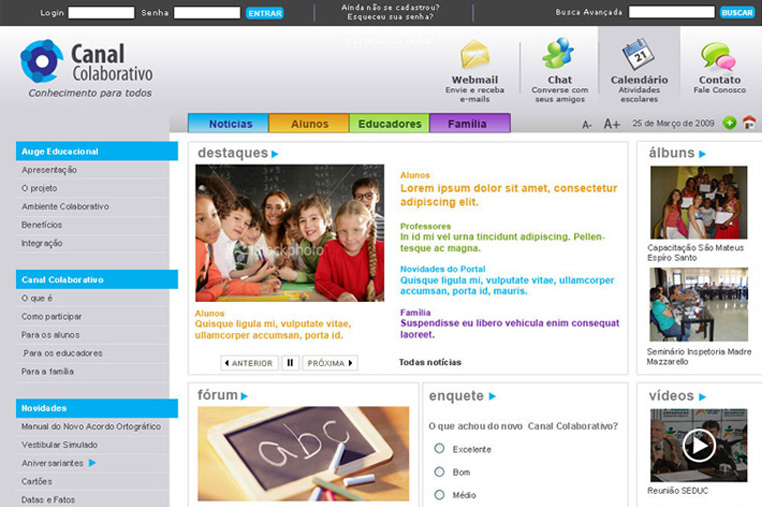
Task: Select the Bom poll option
Action: pos(439,472)
